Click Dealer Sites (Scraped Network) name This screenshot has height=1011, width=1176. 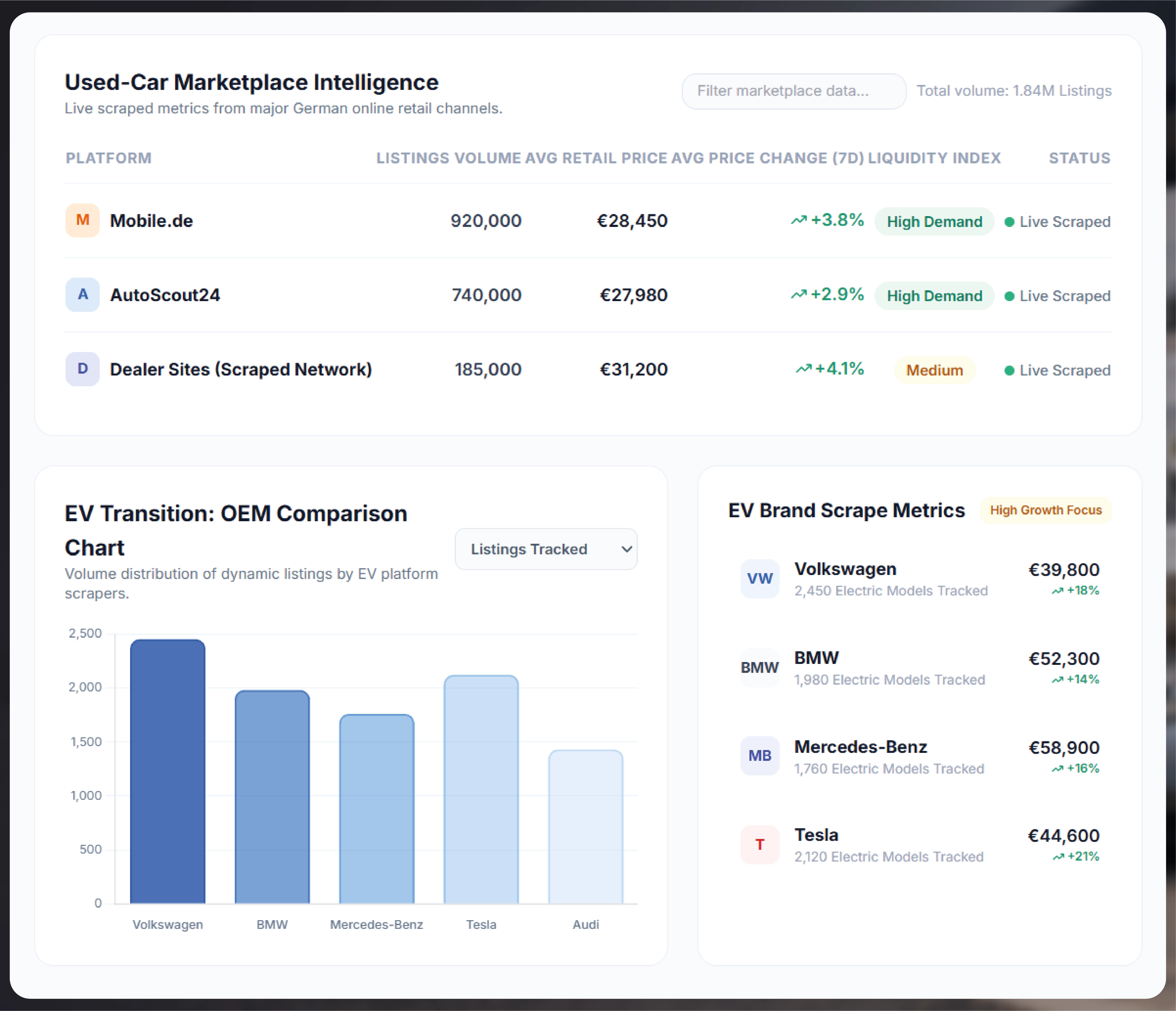point(241,369)
